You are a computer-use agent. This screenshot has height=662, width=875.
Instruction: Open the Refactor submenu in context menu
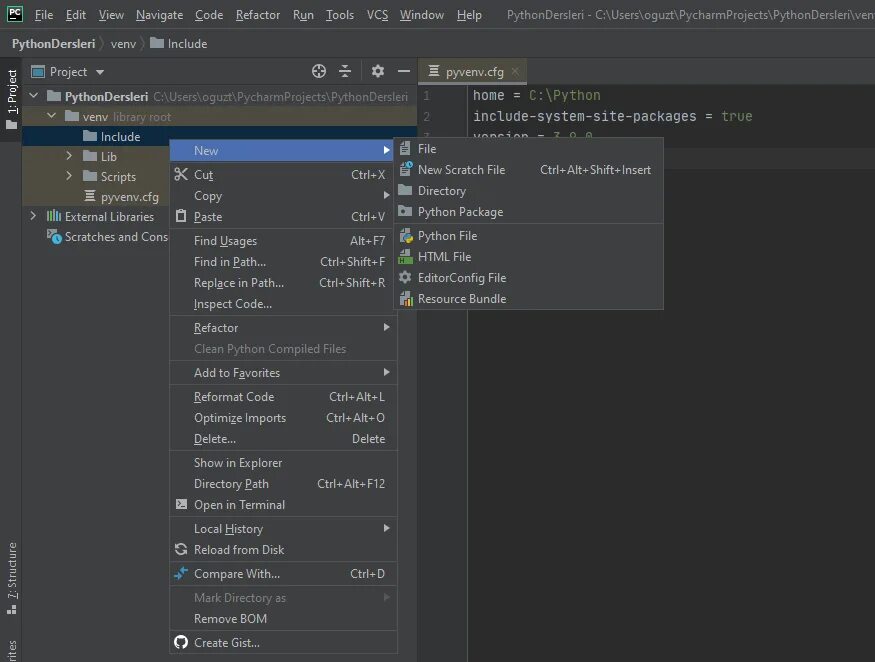pyautogui.click(x=283, y=328)
